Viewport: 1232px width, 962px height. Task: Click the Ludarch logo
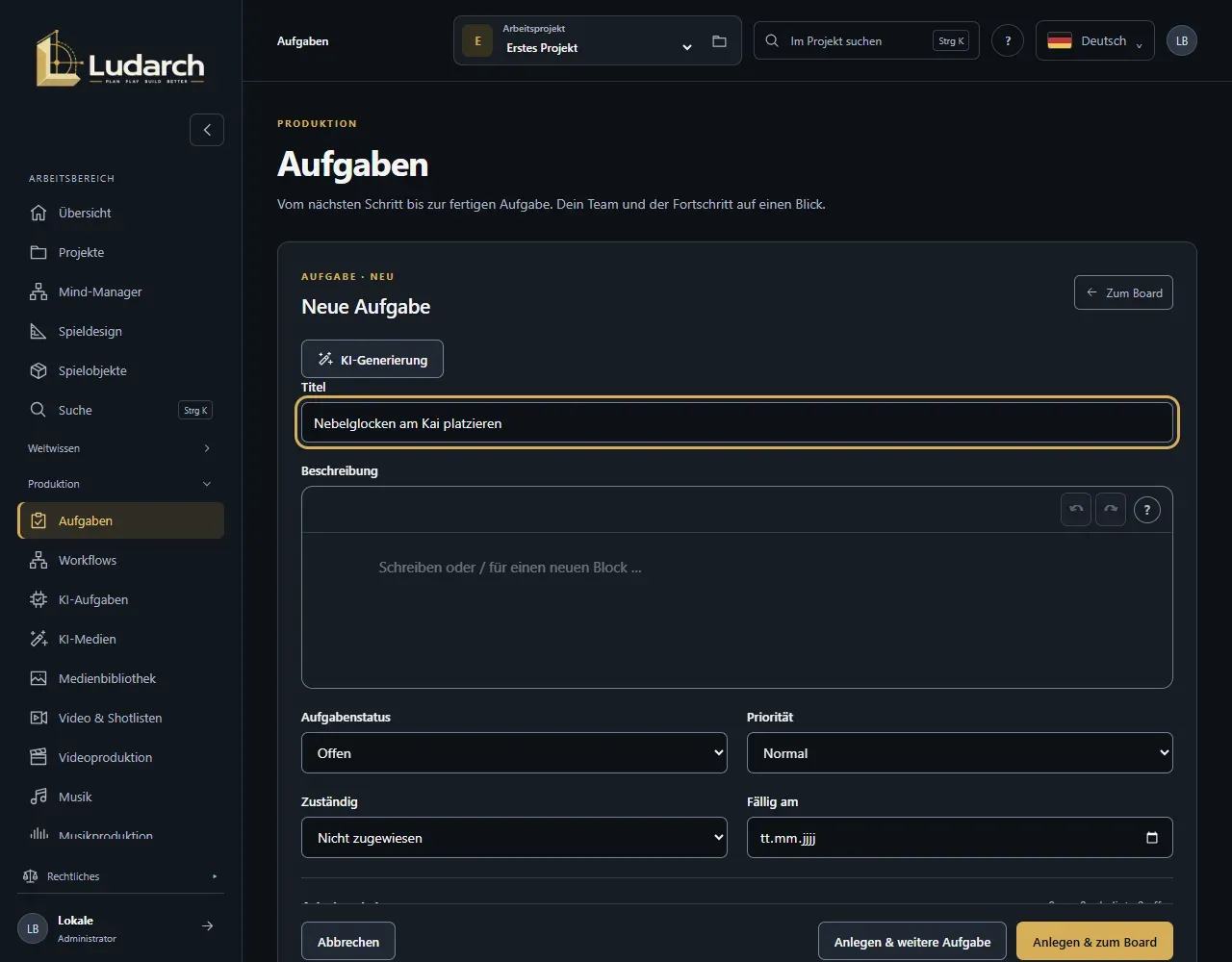point(120,58)
